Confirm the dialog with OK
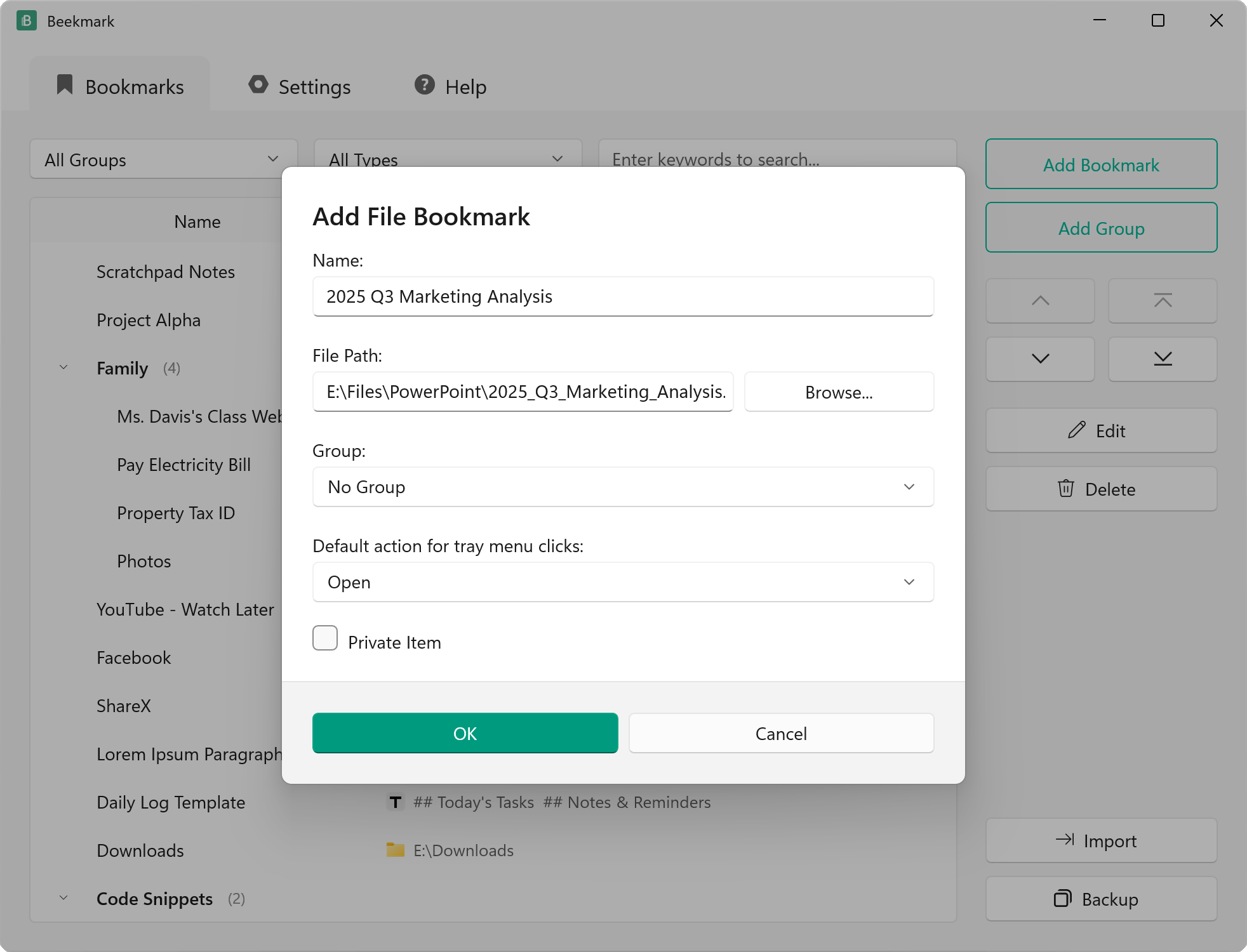 tap(465, 733)
